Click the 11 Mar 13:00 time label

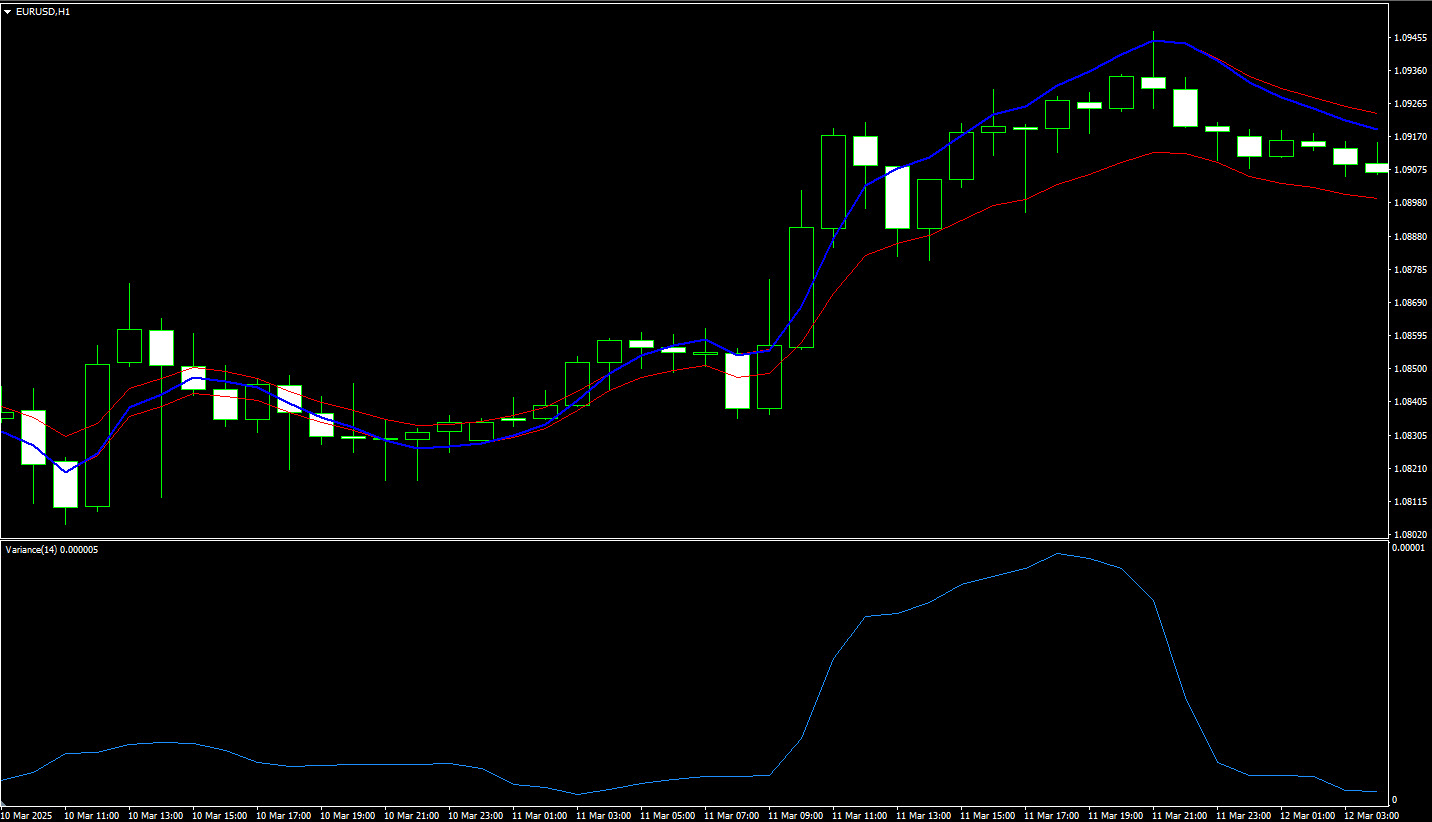[x=924, y=816]
